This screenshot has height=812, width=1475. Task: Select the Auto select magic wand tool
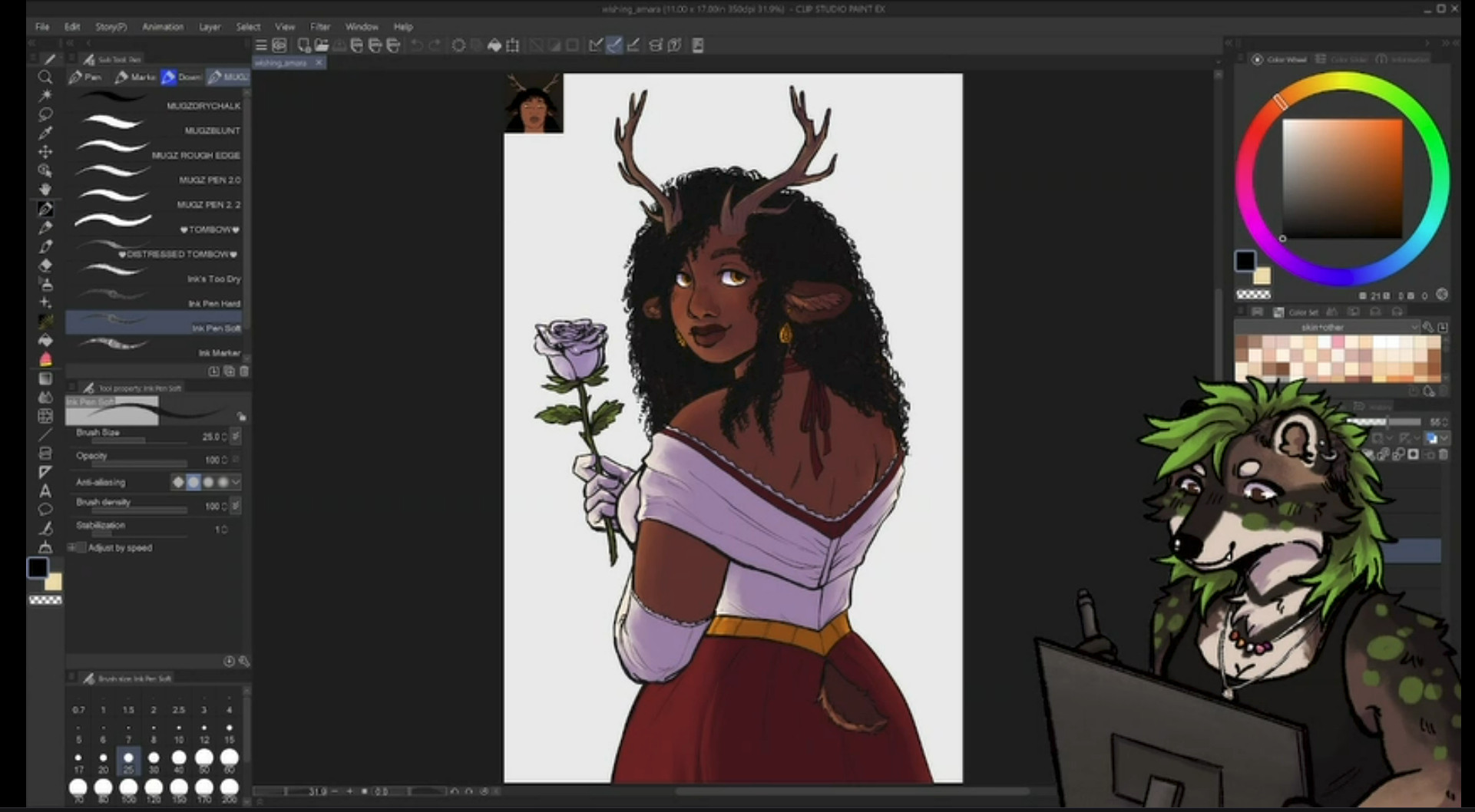pos(45,95)
